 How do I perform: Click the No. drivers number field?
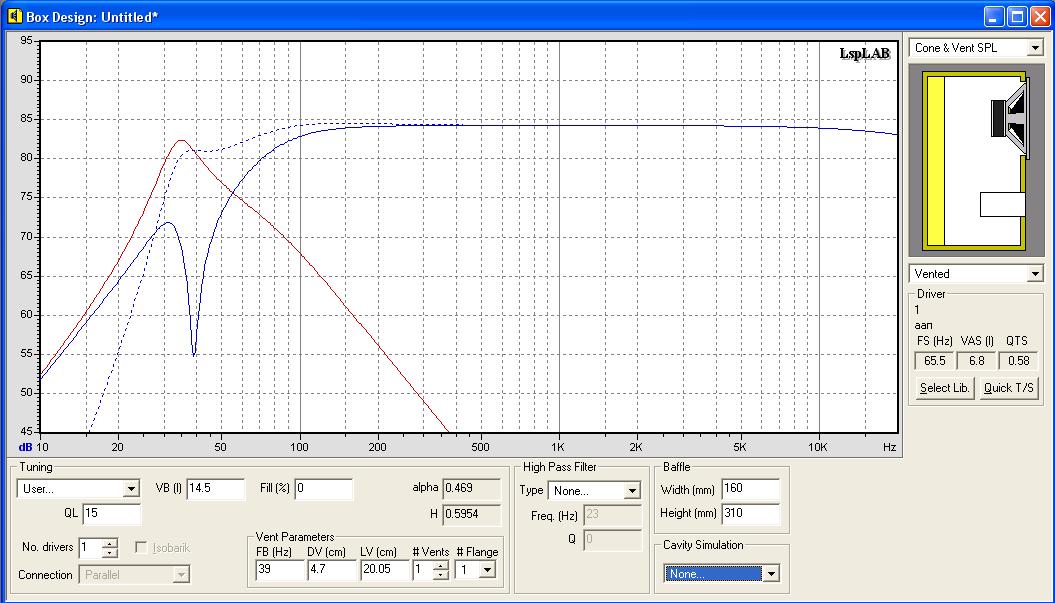click(91, 548)
